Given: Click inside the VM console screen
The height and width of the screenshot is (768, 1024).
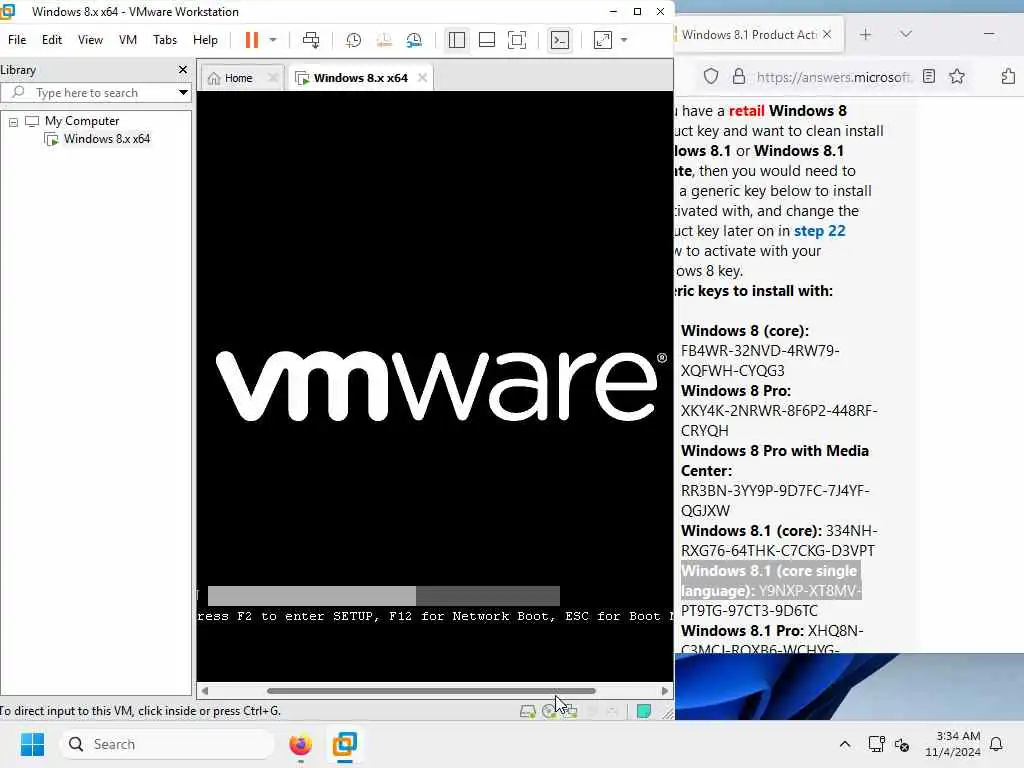Looking at the screenshot, I should tap(435, 385).
